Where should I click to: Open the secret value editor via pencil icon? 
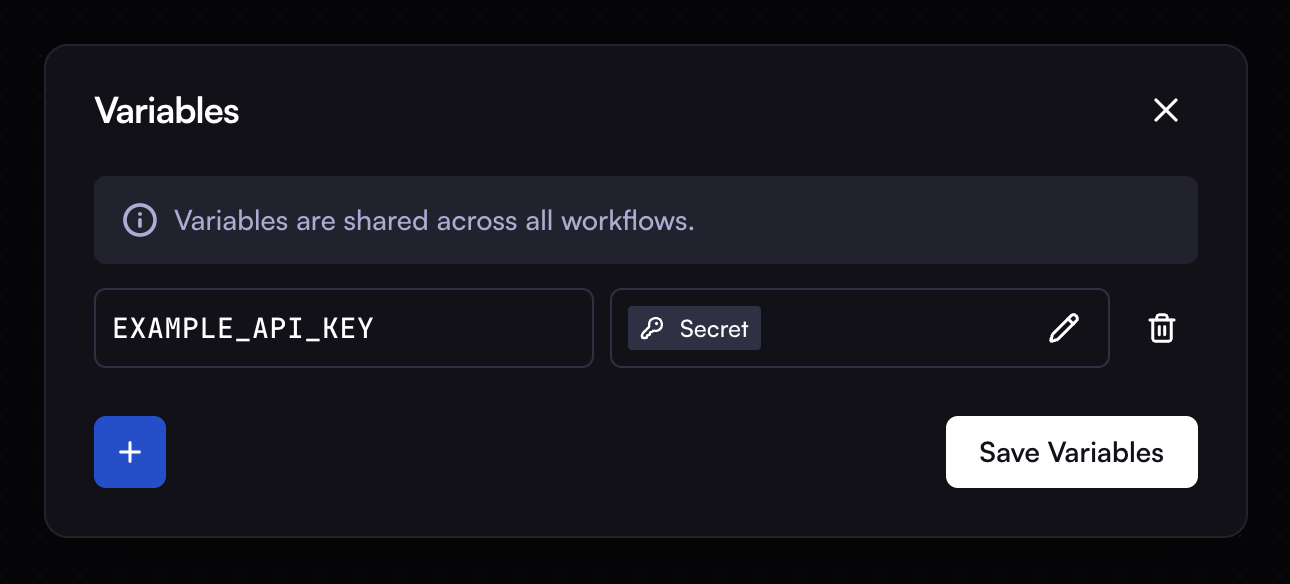[1064, 328]
